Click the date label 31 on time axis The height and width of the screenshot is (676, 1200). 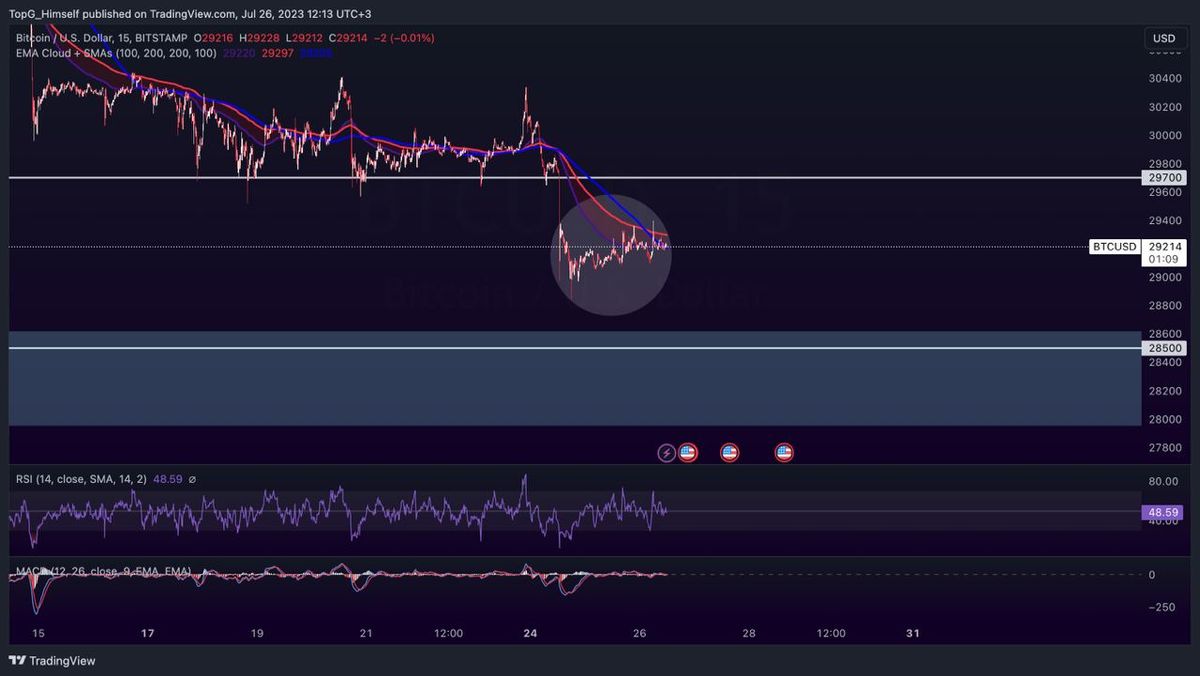(912, 633)
